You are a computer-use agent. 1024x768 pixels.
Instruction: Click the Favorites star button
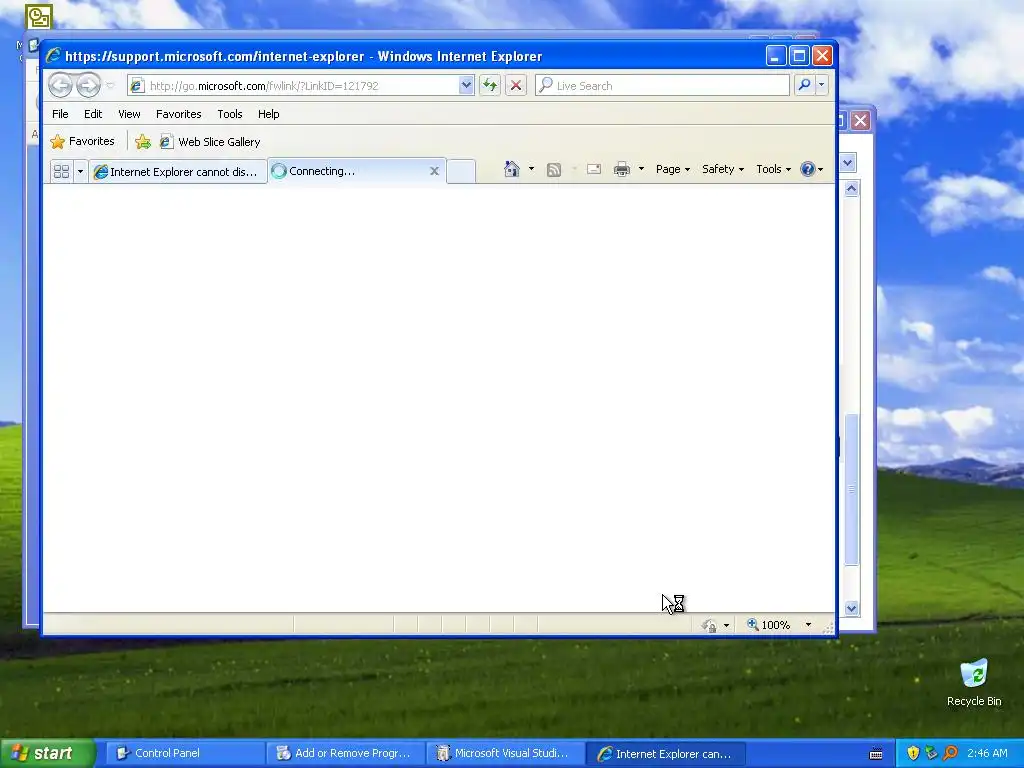[x=82, y=141]
